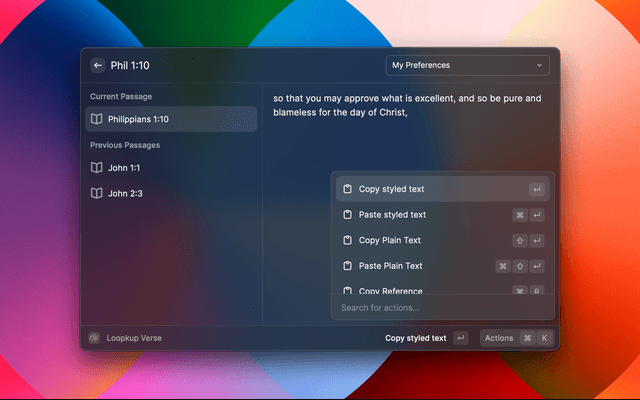Click the book icon next to John 2:3
Screen dimensions: 640x400
(x=97, y=193)
